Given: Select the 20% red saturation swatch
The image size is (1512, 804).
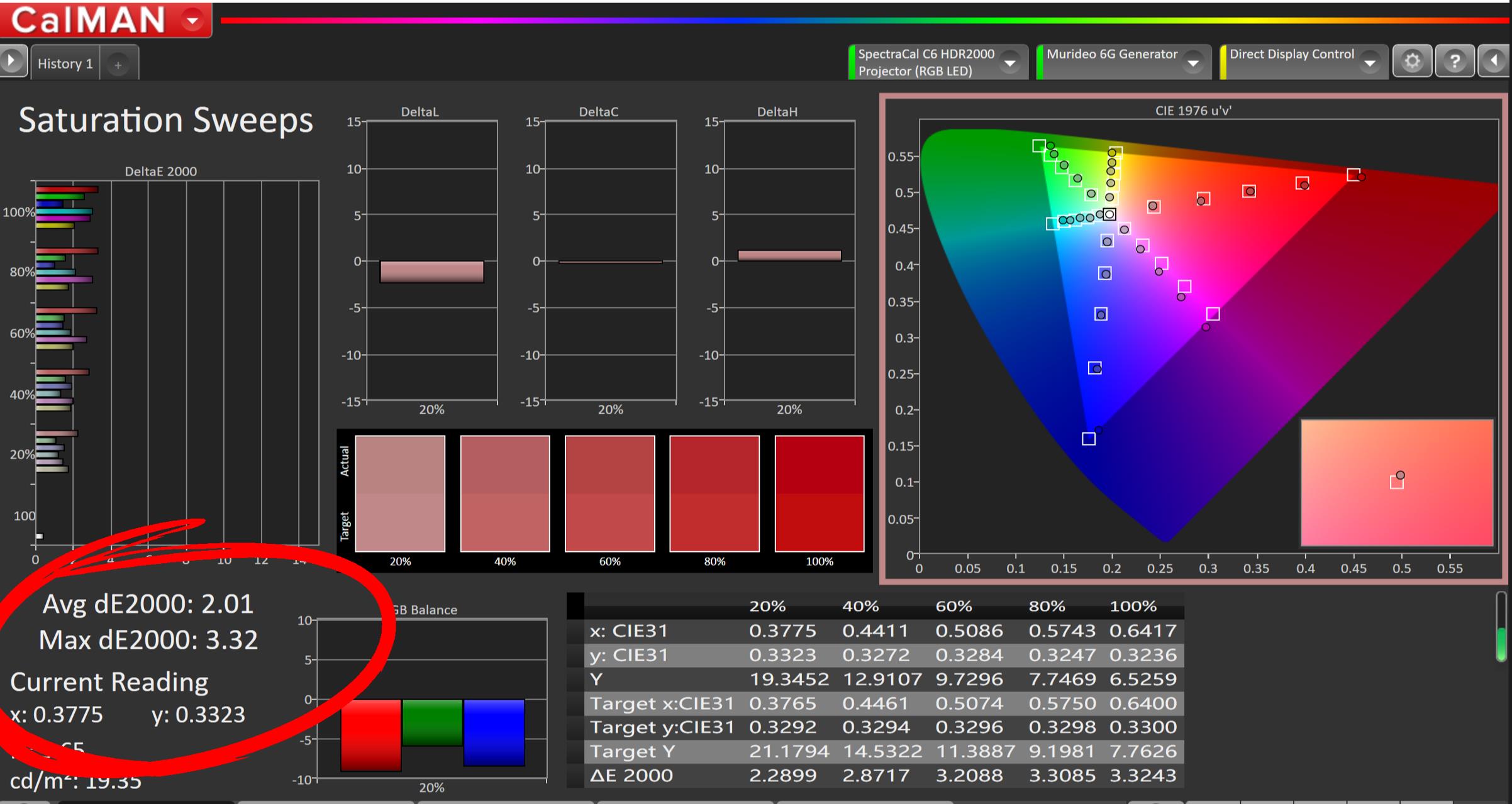Looking at the screenshot, I should pos(400,493).
